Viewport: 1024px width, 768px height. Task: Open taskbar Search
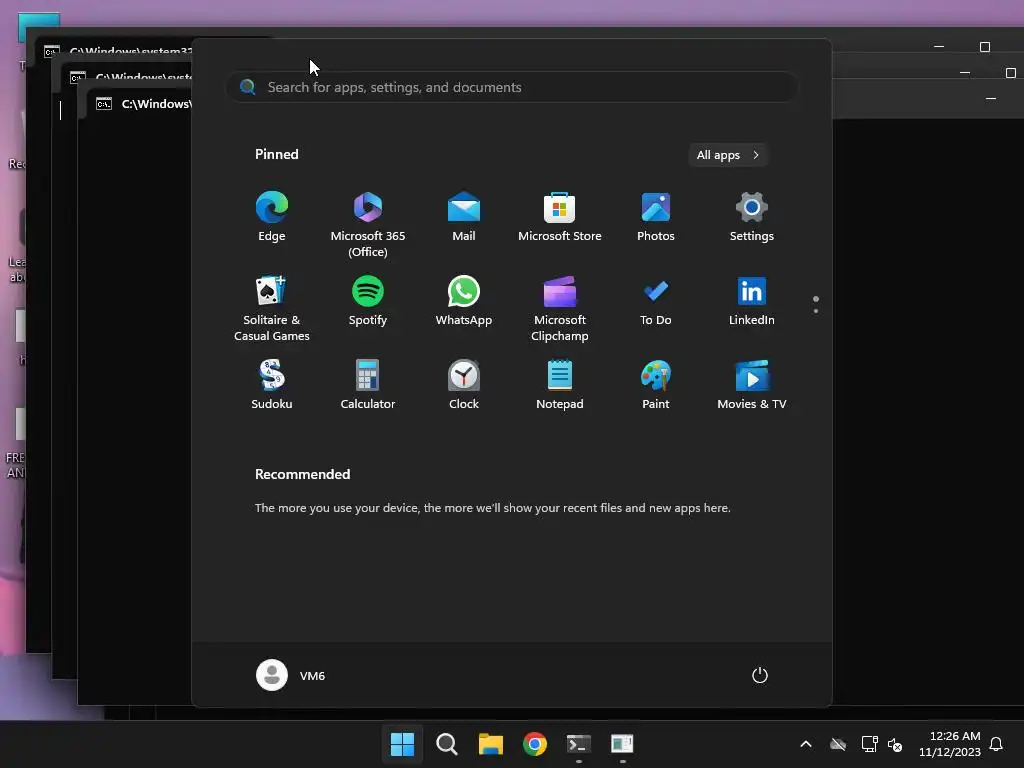[x=447, y=744]
